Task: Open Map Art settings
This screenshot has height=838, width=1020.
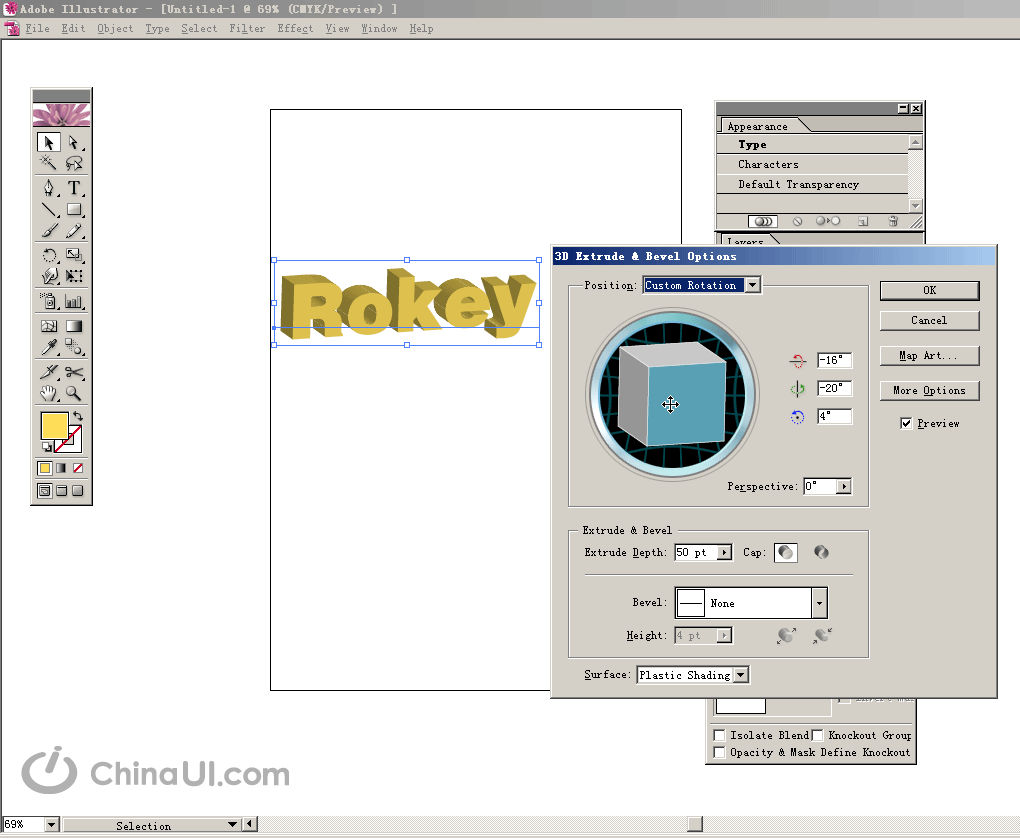Action: point(930,355)
